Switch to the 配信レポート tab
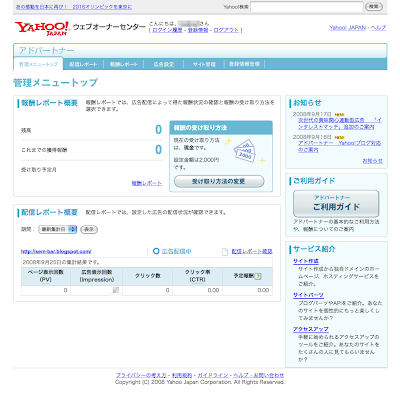This screenshot has height=393, width=400. (x=83, y=64)
